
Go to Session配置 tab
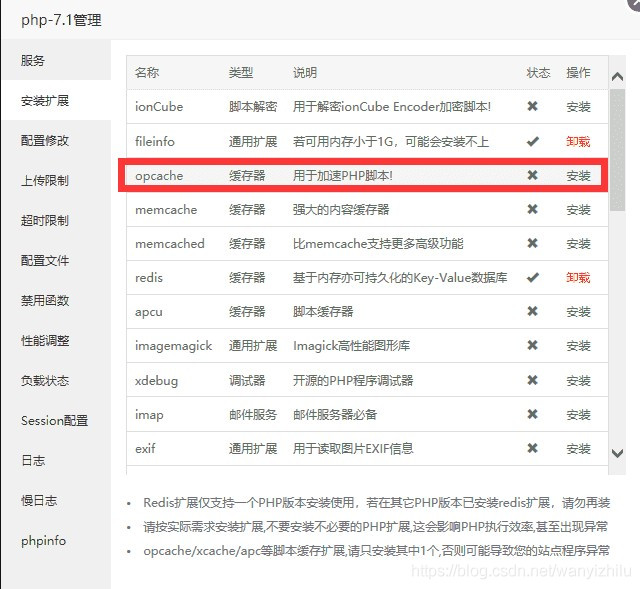coord(54,420)
